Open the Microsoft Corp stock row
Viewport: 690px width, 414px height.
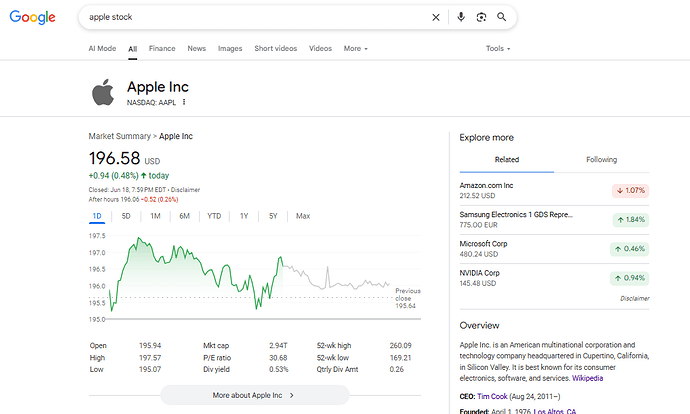[554, 249]
